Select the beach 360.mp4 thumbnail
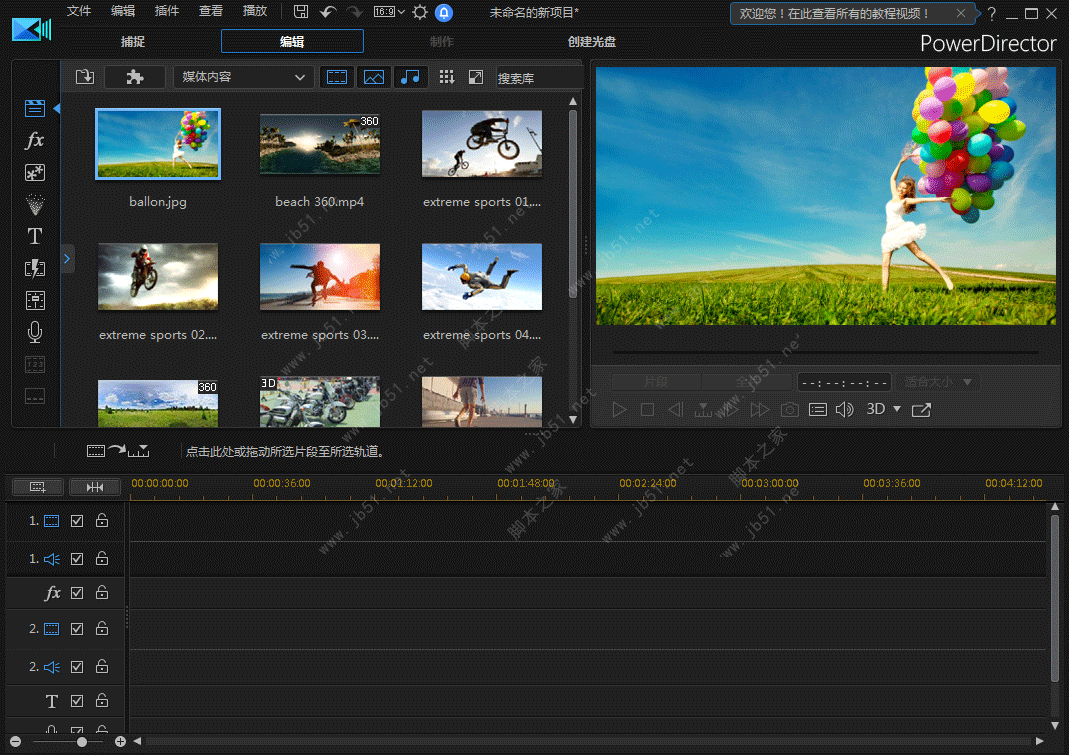This screenshot has width=1069, height=755. (320, 144)
